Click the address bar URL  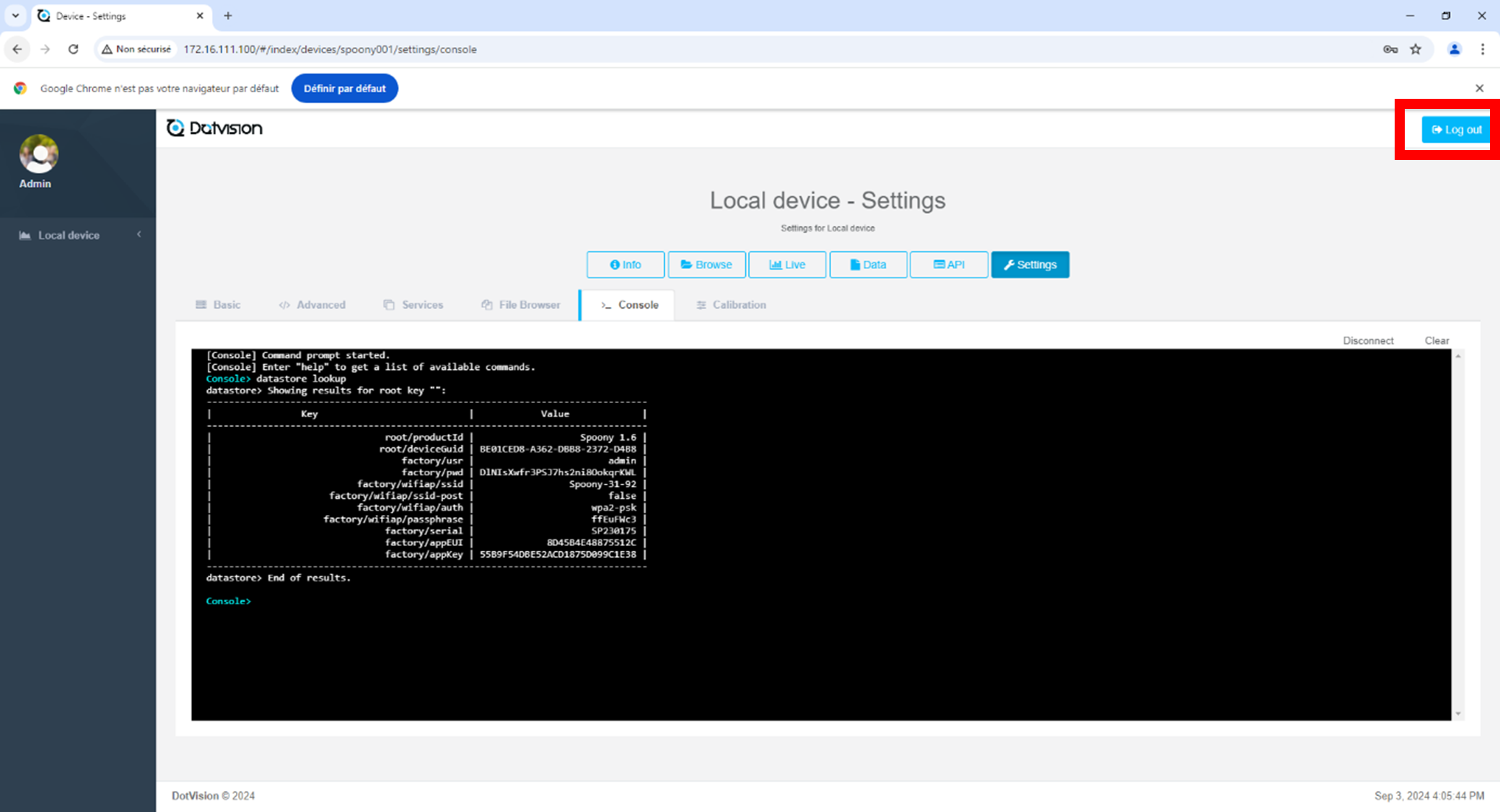330,49
